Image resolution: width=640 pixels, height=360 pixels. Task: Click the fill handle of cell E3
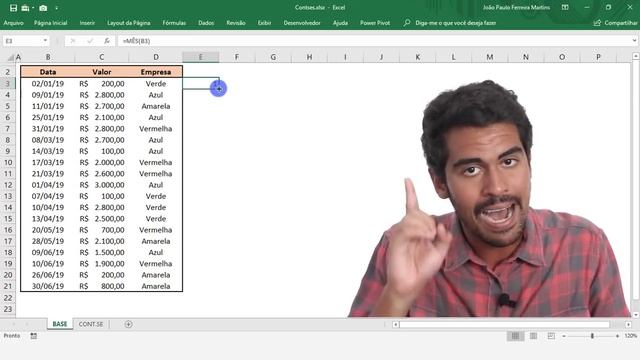coord(219,89)
